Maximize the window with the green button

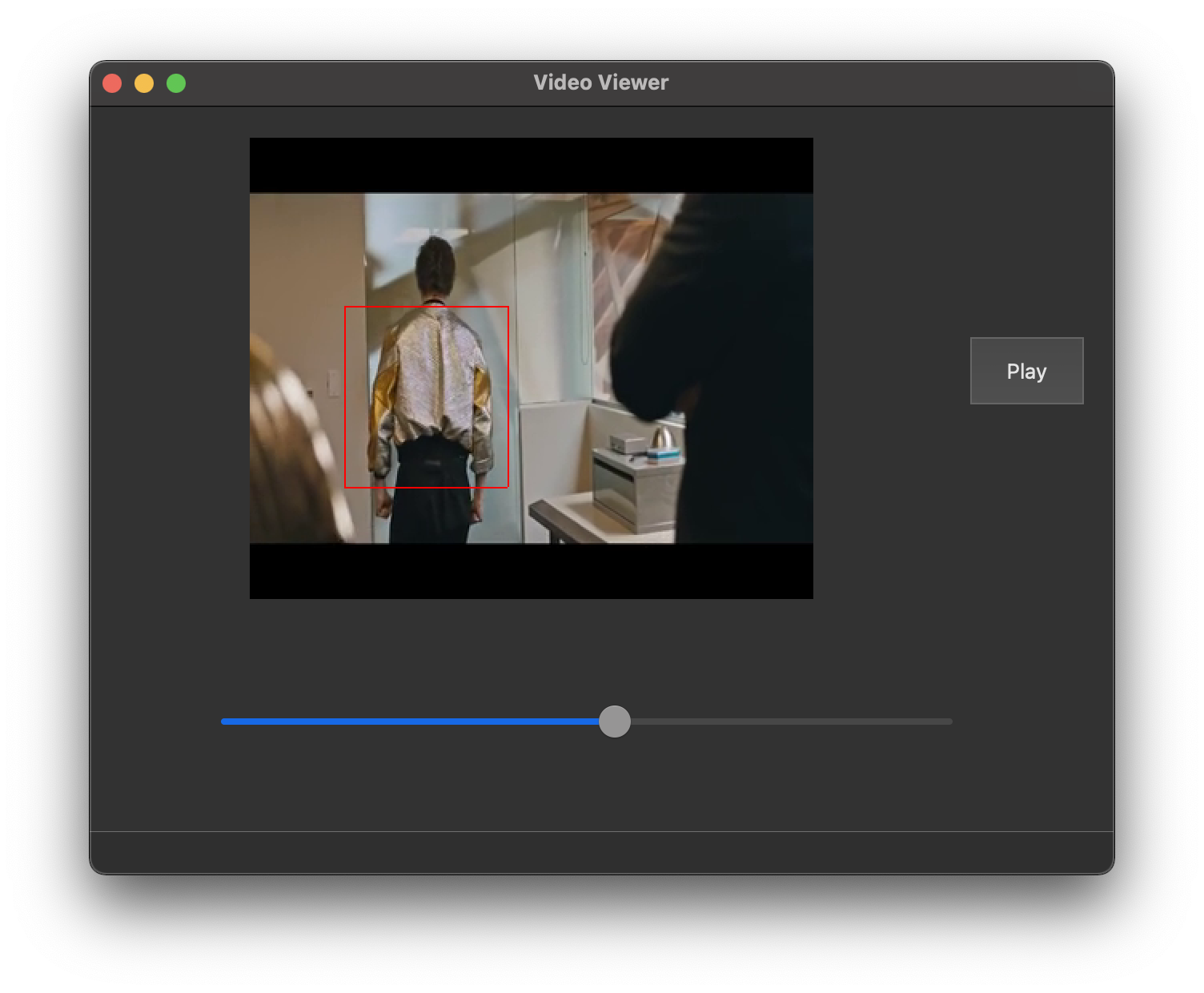[x=176, y=83]
